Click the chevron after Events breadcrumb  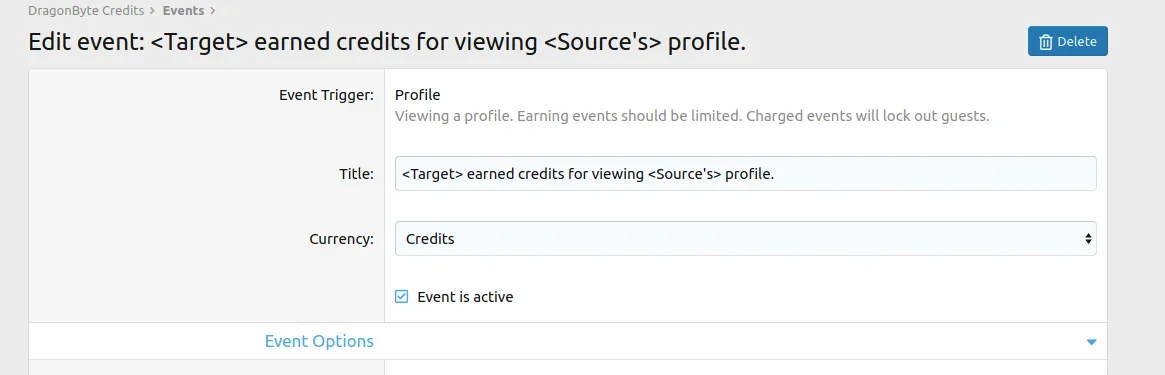[x=212, y=11]
